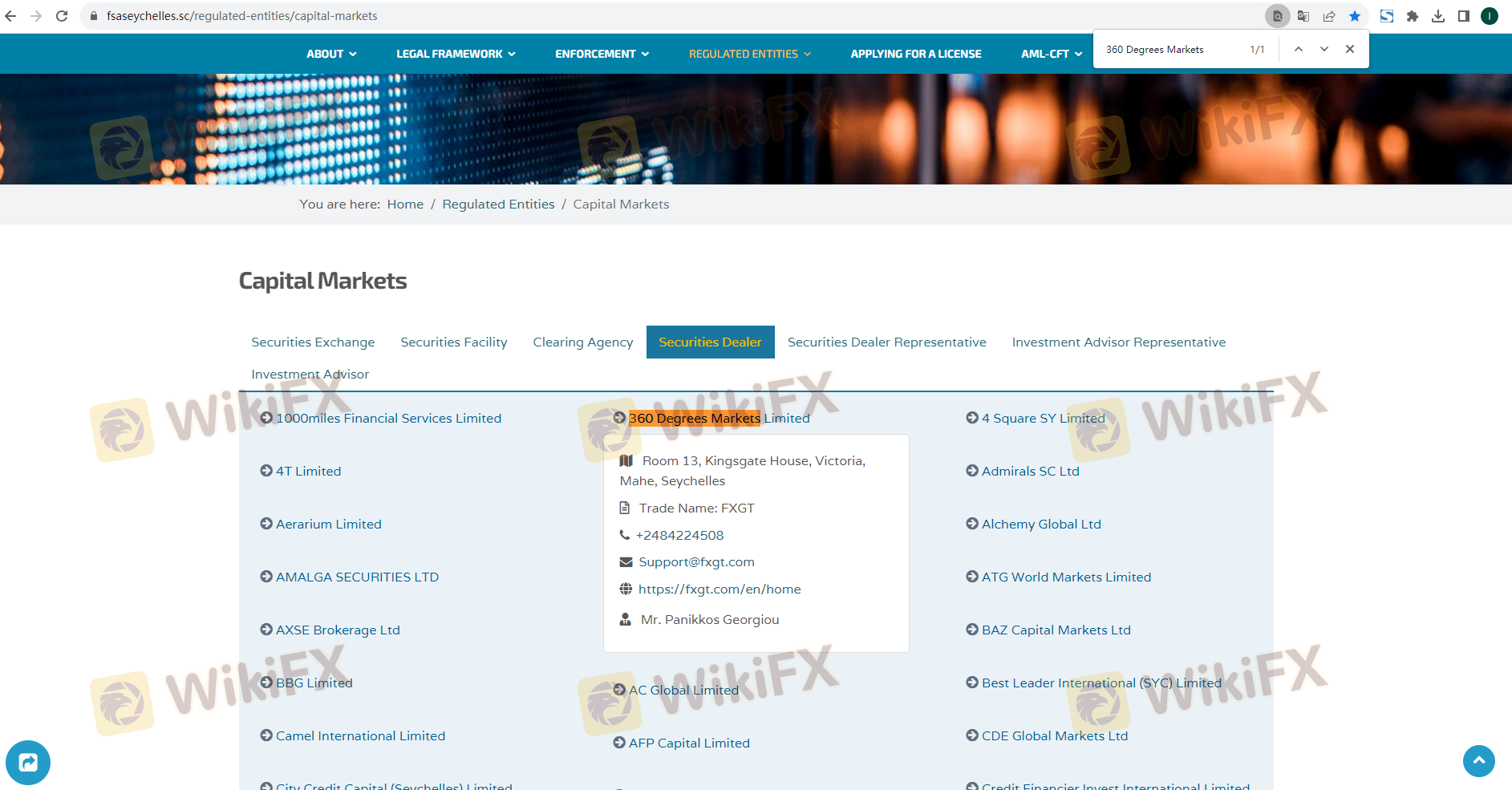This screenshot has height=790, width=1512.
Task: Open the browser extensions puzzle icon
Action: [x=1413, y=16]
